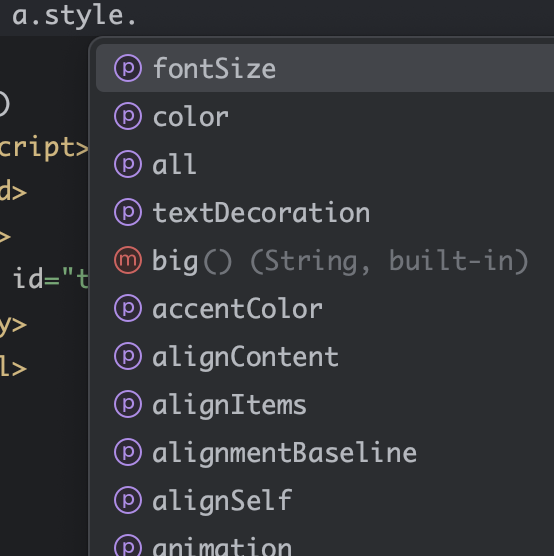Image resolution: width=554 pixels, height=556 pixels.
Task: Click the property icon beside all
Action: click(128, 164)
